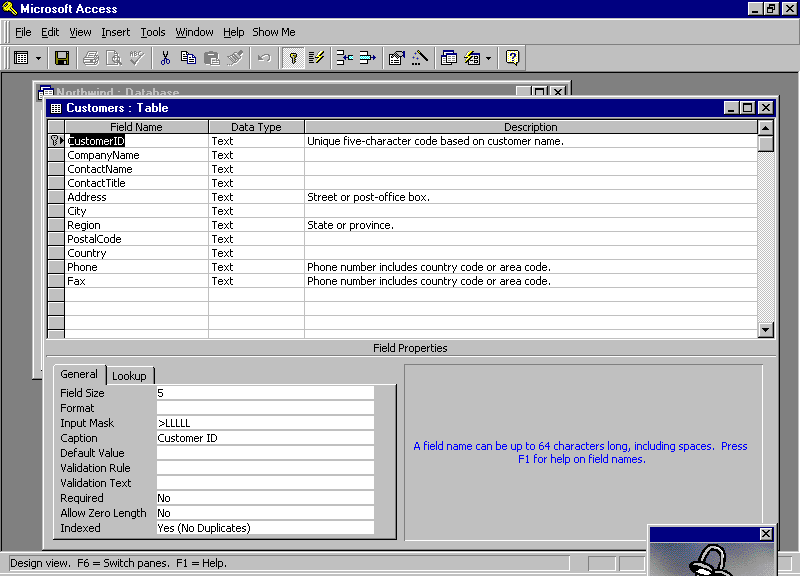Open the Tools menu
This screenshot has height=576, width=800.
click(152, 32)
